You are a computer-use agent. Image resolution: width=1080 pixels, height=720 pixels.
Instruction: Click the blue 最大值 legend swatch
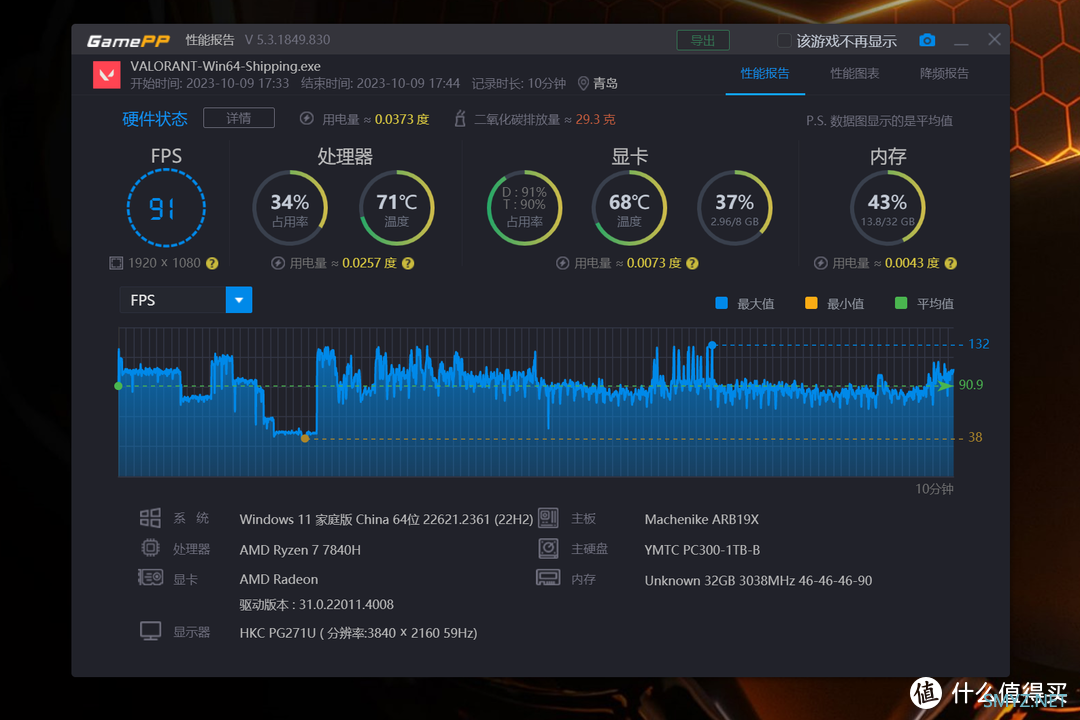722,303
